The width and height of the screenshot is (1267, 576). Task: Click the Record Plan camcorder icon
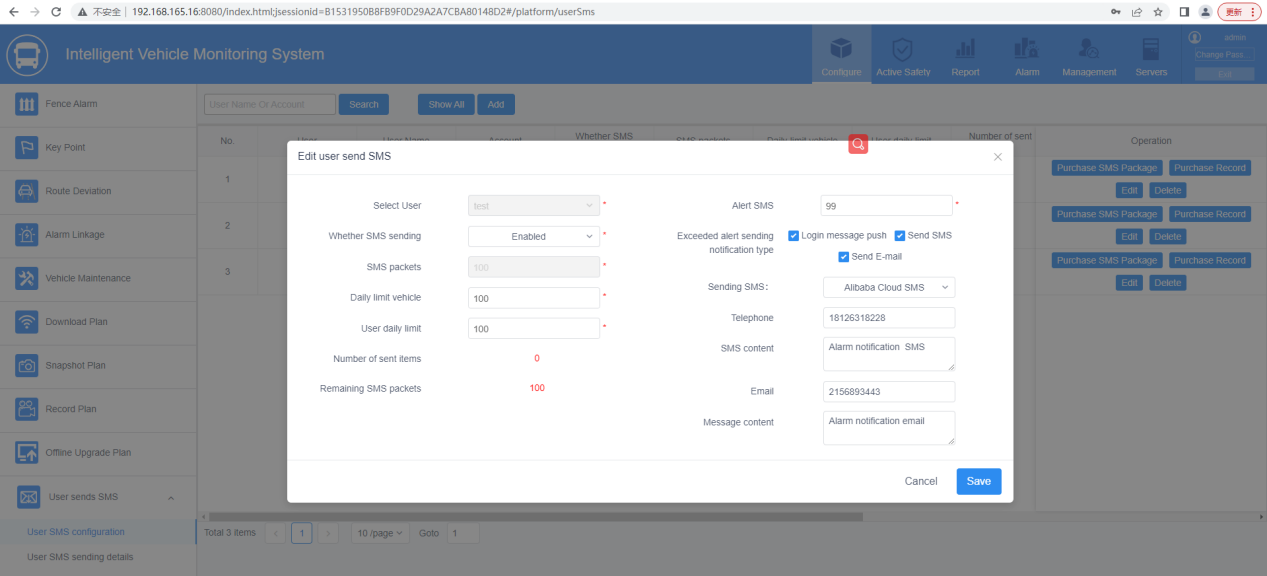pyautogui.click(x=27, y=409)
